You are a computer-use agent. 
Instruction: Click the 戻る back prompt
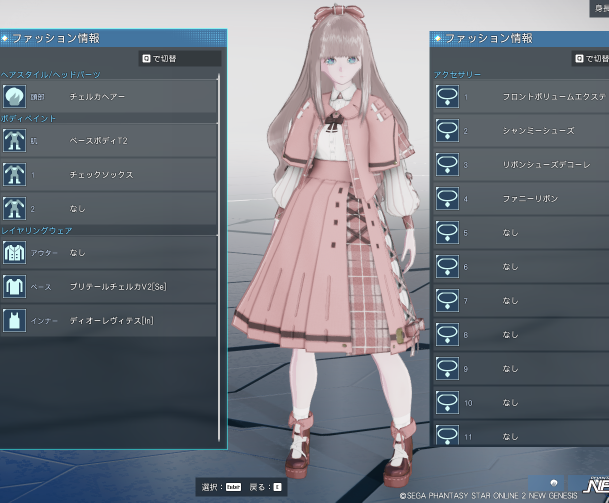click(x=265, y=487)
